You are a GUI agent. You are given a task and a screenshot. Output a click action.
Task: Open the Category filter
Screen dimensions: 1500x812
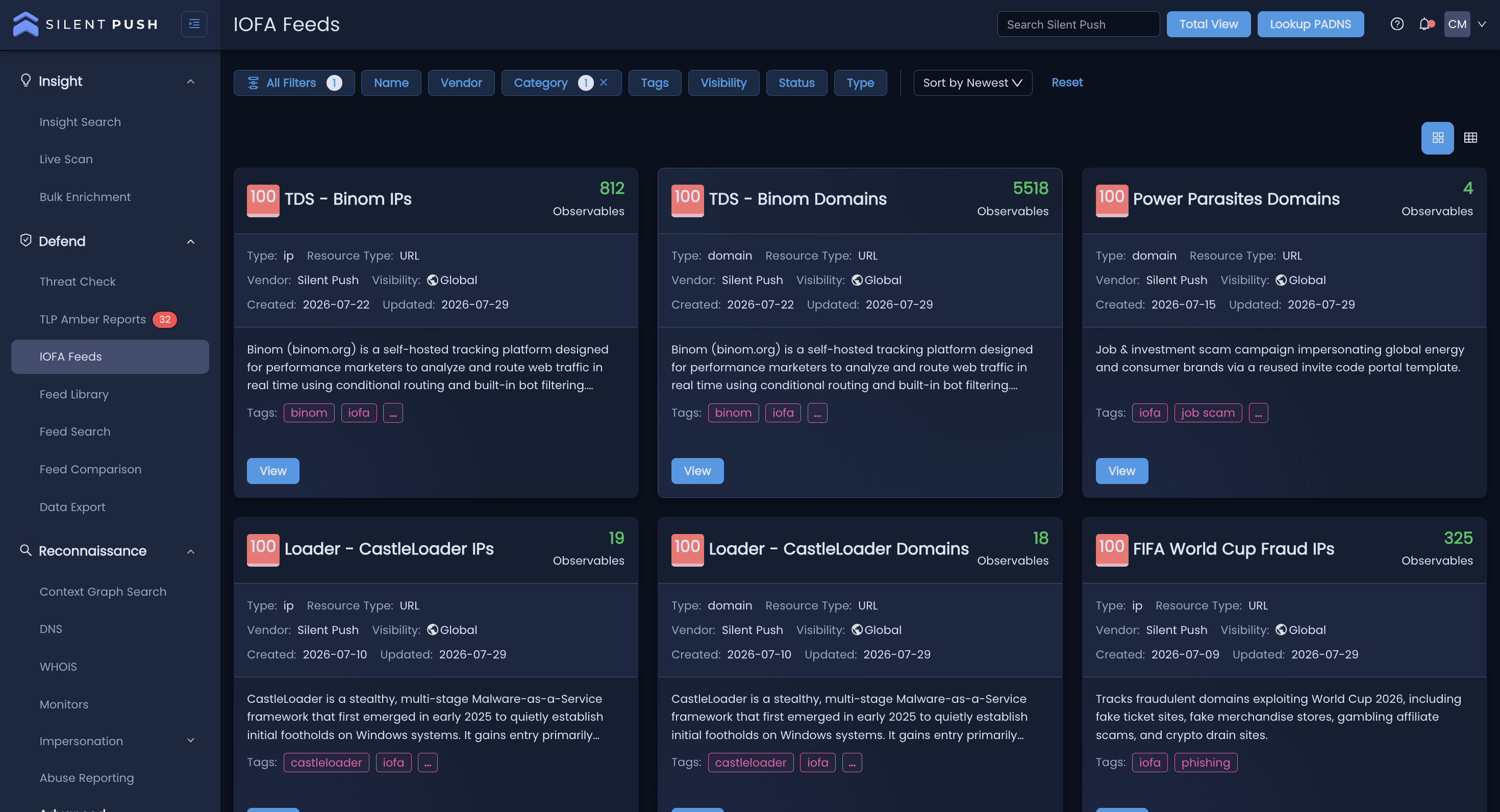tap(541, 83)
